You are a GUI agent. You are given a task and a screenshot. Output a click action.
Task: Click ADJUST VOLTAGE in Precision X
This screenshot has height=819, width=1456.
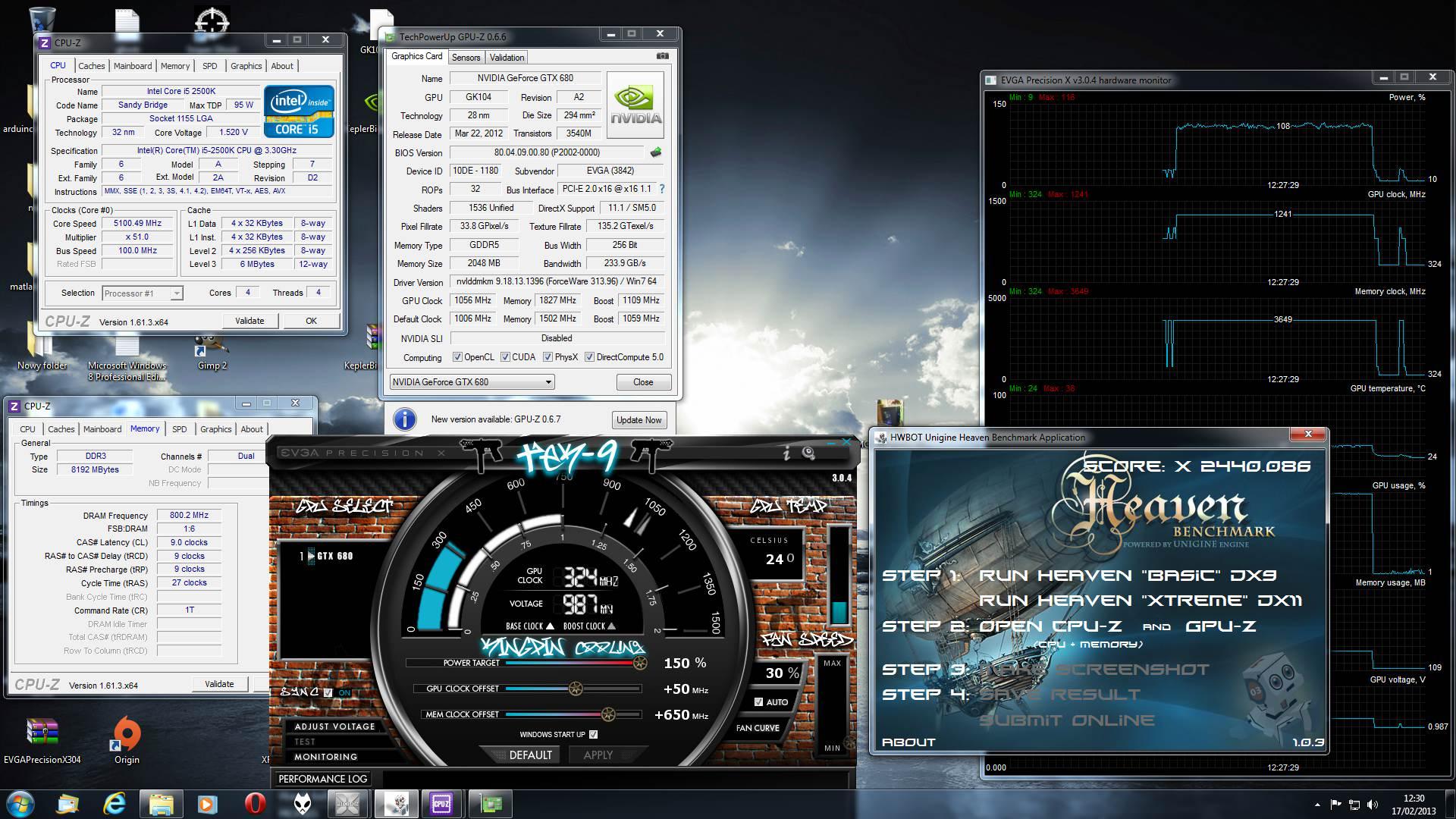click(334, 726)
